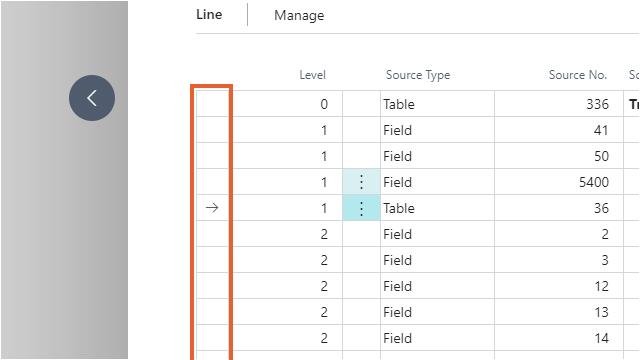Open the Manage menu
Viewport: 640px width, 360px height.
tap(299, 16)
